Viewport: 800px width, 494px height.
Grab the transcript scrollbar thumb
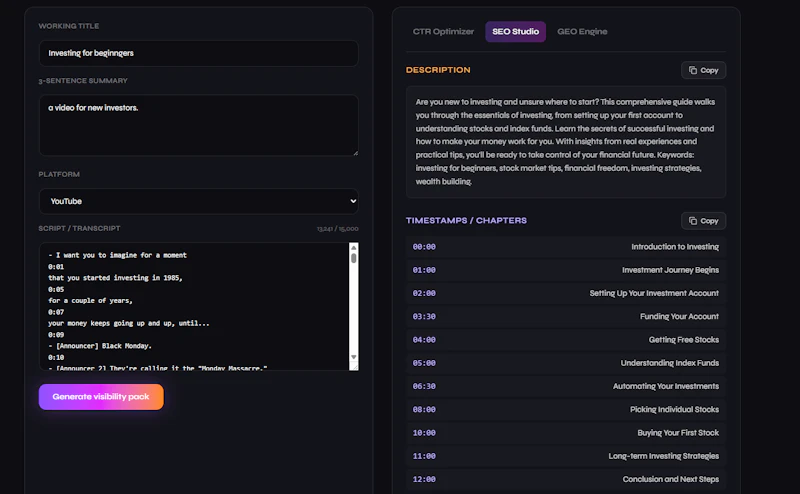coord(354,258)
